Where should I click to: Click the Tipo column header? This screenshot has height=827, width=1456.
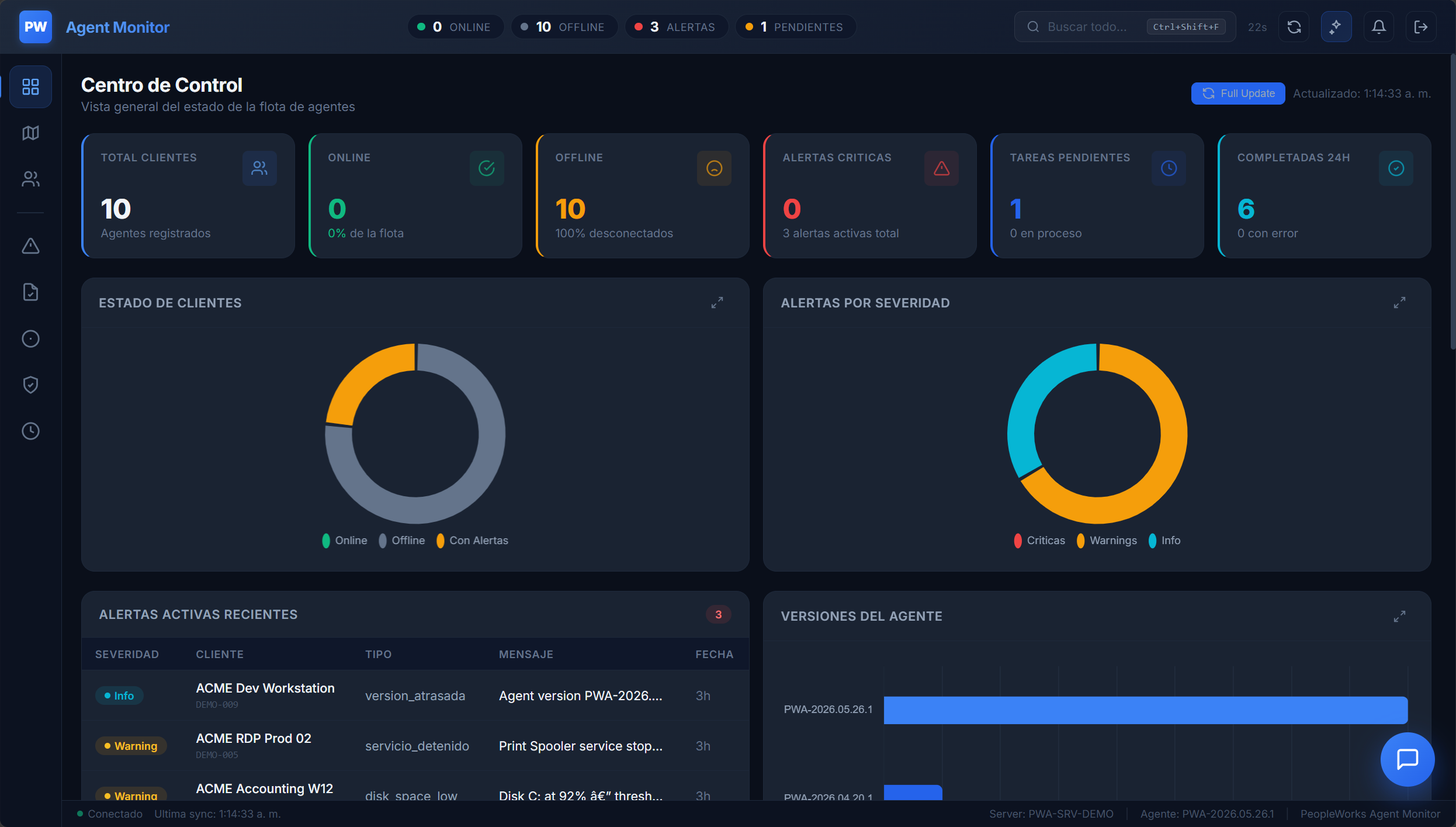(x=378, y=655)
